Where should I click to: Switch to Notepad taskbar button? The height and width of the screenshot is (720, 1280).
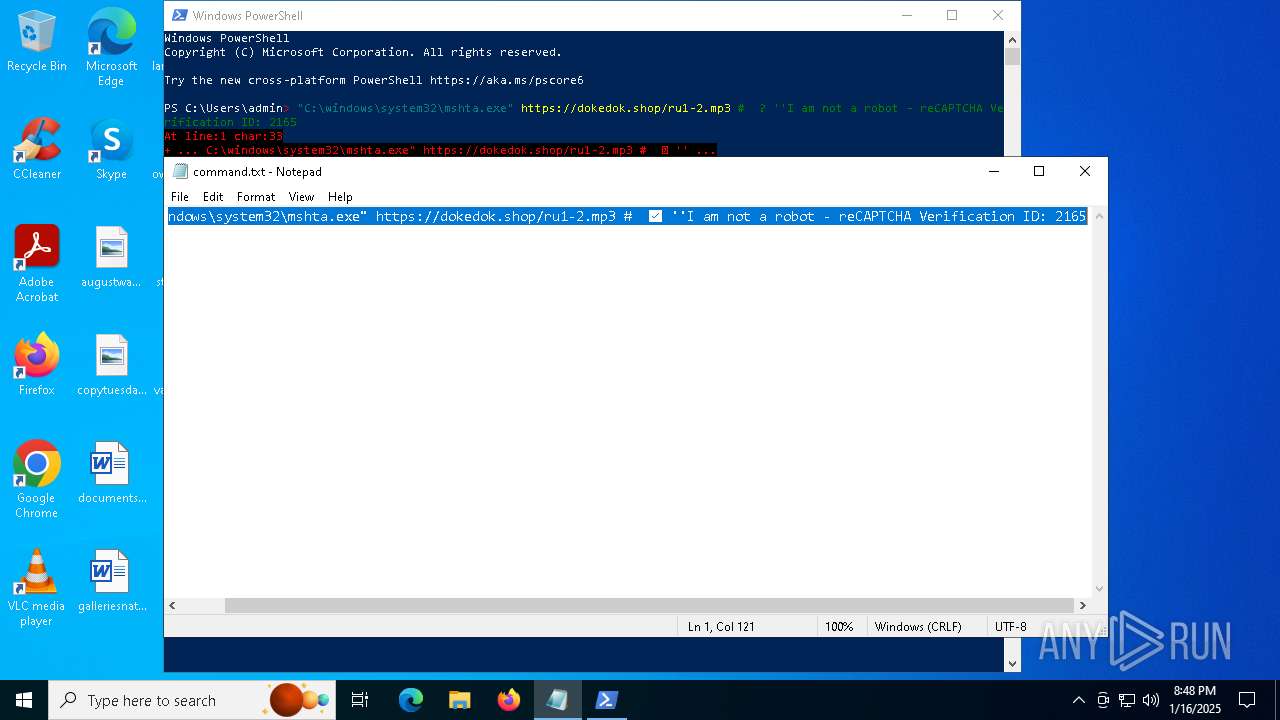[557, 700]
